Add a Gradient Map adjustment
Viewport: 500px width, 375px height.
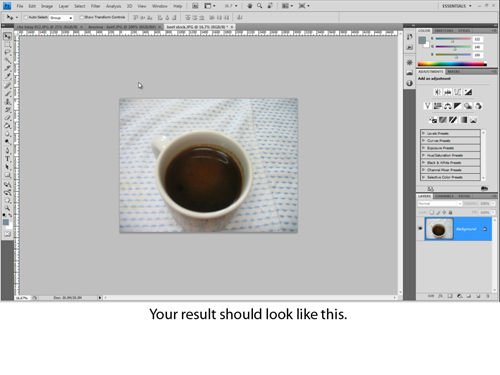tap(463, 120)
